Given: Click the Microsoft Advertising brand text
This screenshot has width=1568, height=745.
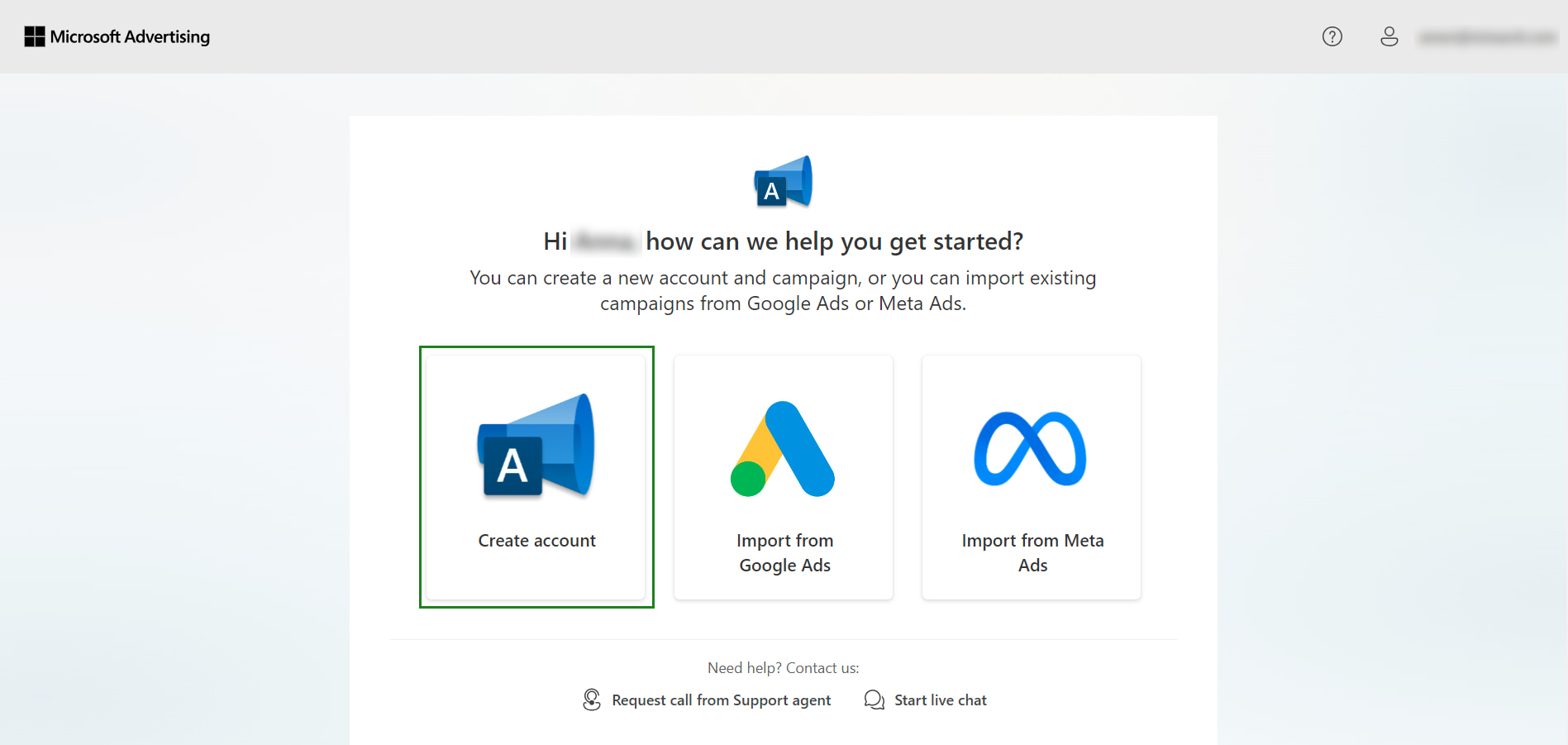Looking at the screenshot, I should click(130, 36).
